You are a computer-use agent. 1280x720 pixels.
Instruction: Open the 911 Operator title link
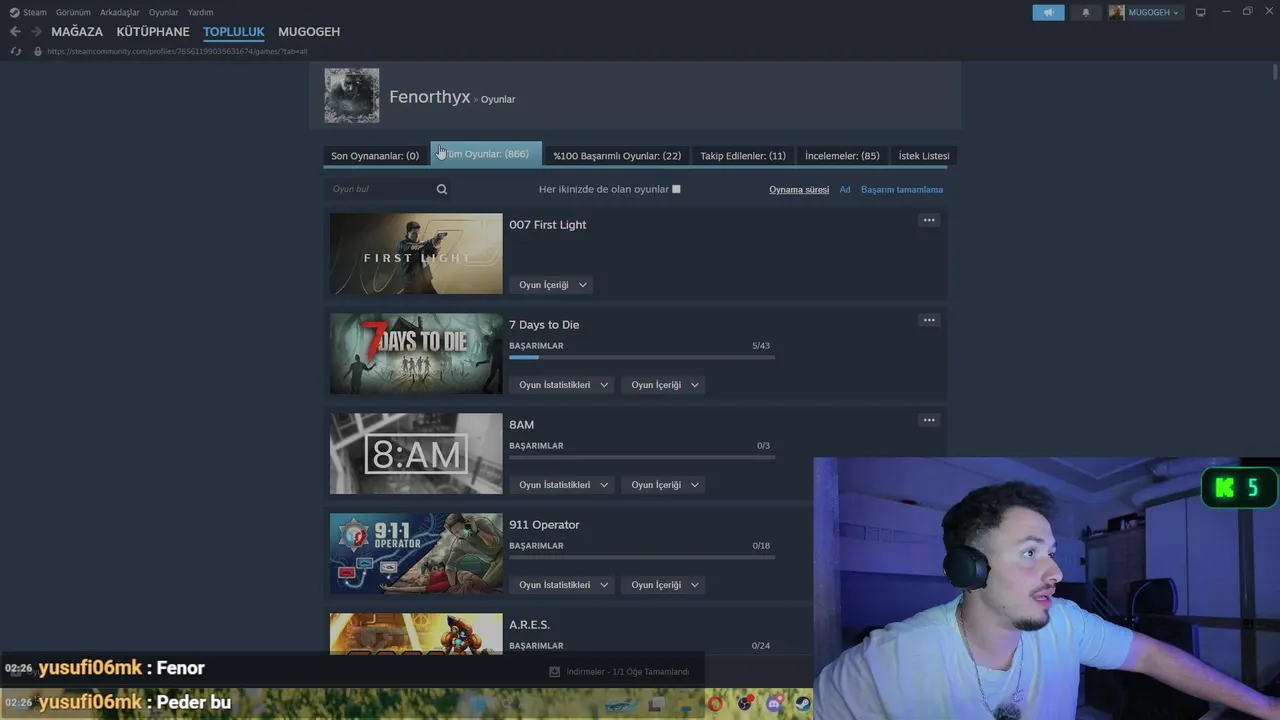coord(544,525)
